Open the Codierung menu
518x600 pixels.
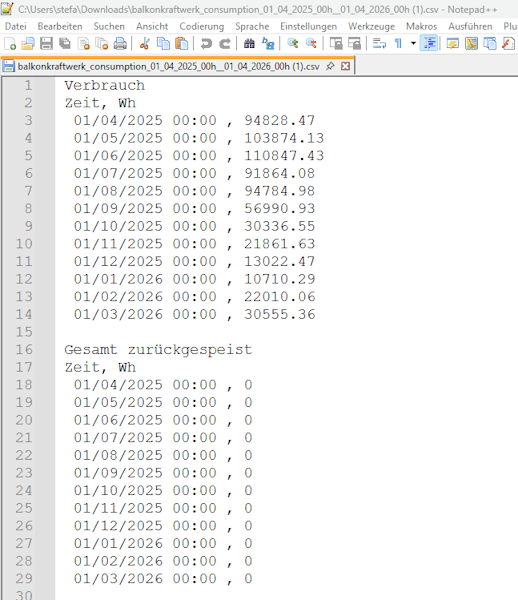(202, 26)
